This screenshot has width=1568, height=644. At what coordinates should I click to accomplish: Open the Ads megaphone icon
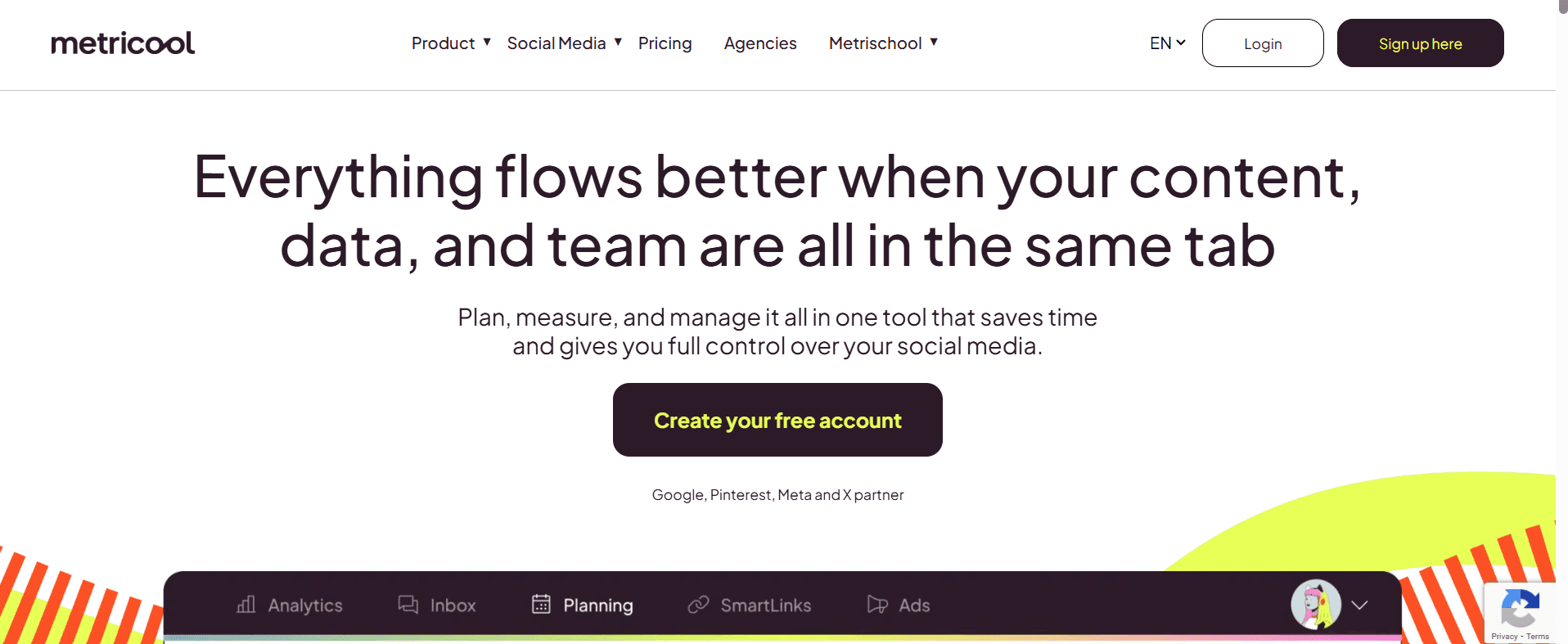(876, 605)
